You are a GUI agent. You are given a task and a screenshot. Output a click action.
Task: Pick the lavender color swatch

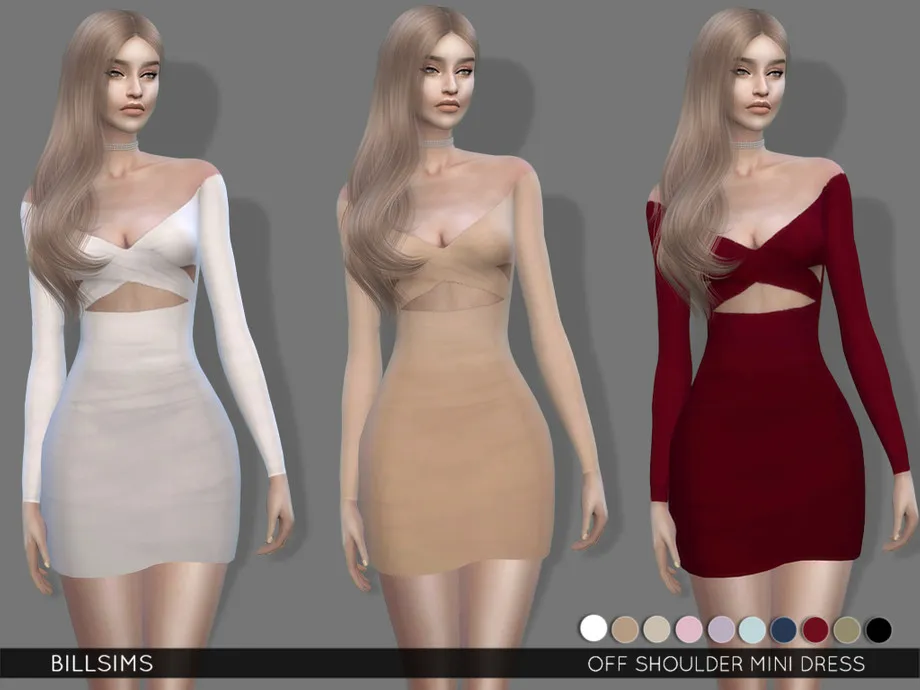click(x=720, y=628)
